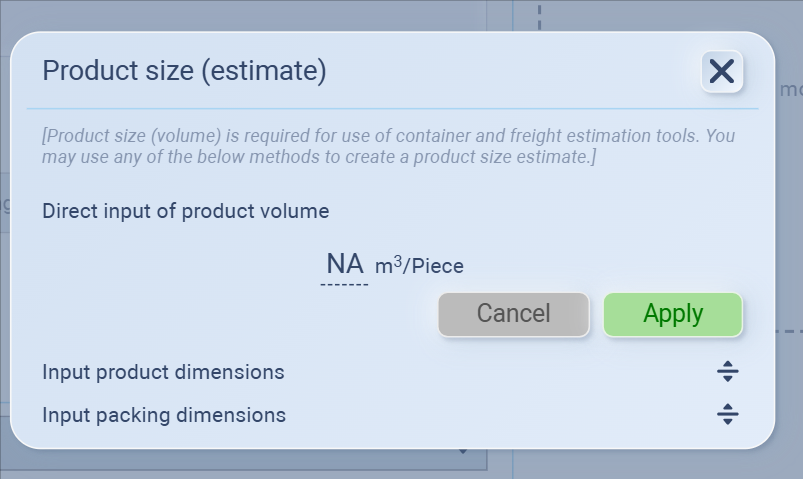
Task: Click the superscript 3 in the volume unit
Action: pyautogui.click(x=397, y=260)
